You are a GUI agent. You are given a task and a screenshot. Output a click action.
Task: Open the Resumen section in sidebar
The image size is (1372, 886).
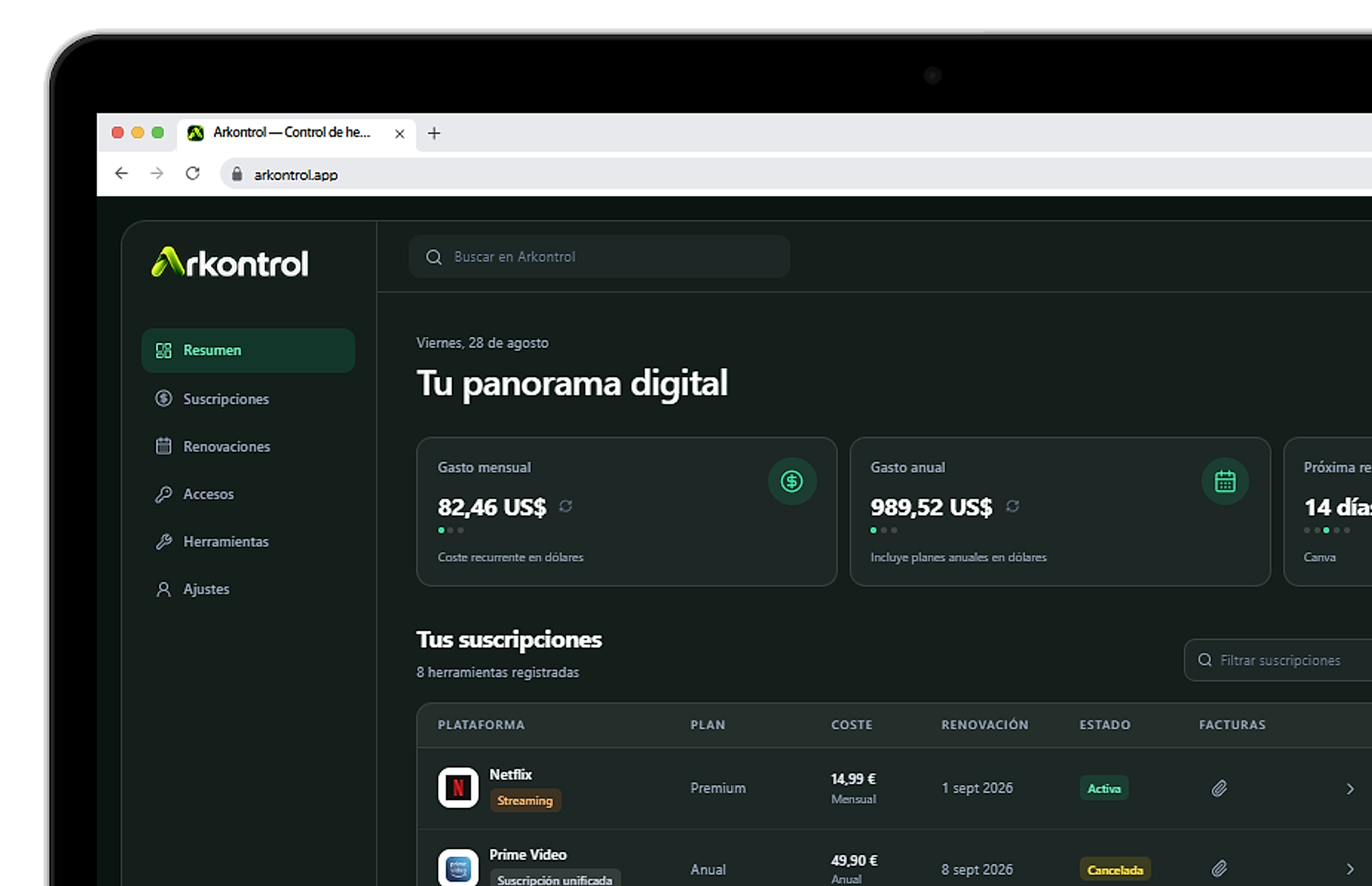[248, 350]
